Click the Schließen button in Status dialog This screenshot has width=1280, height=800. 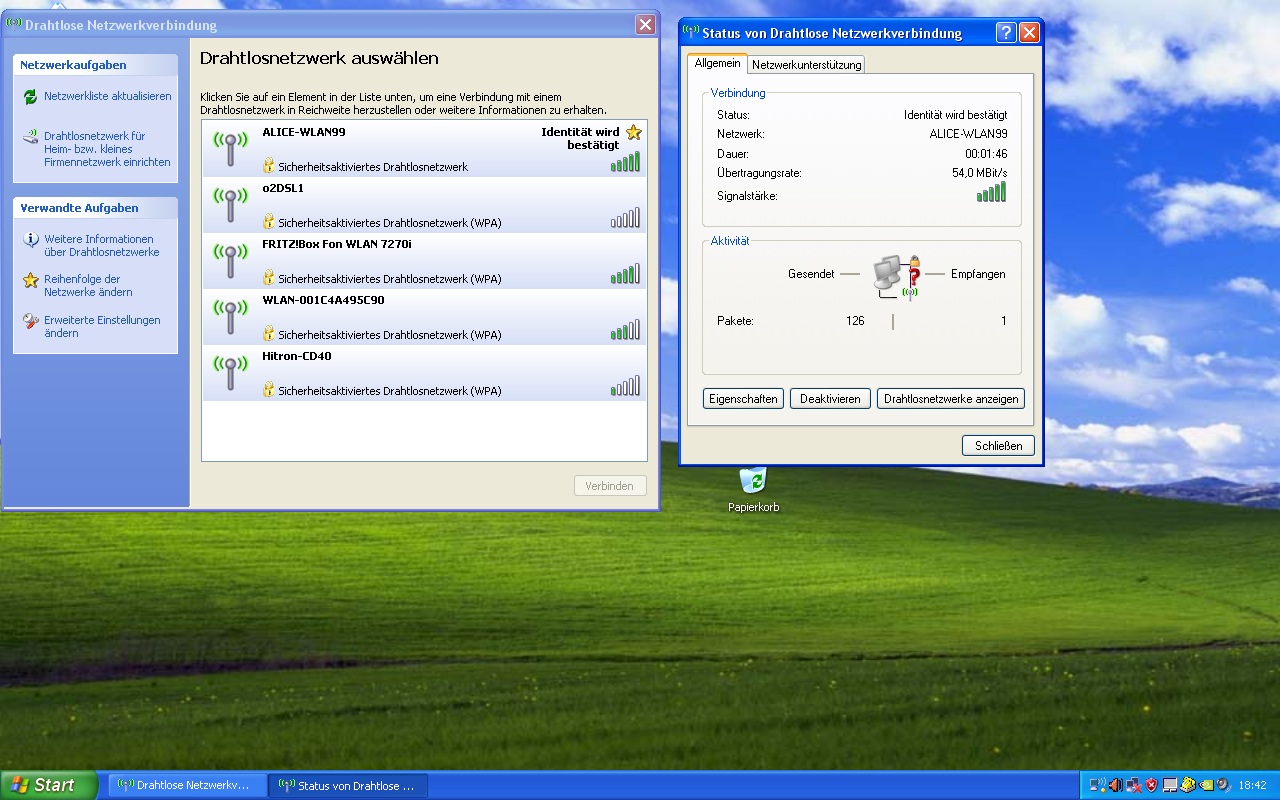(x=998, y=445)
